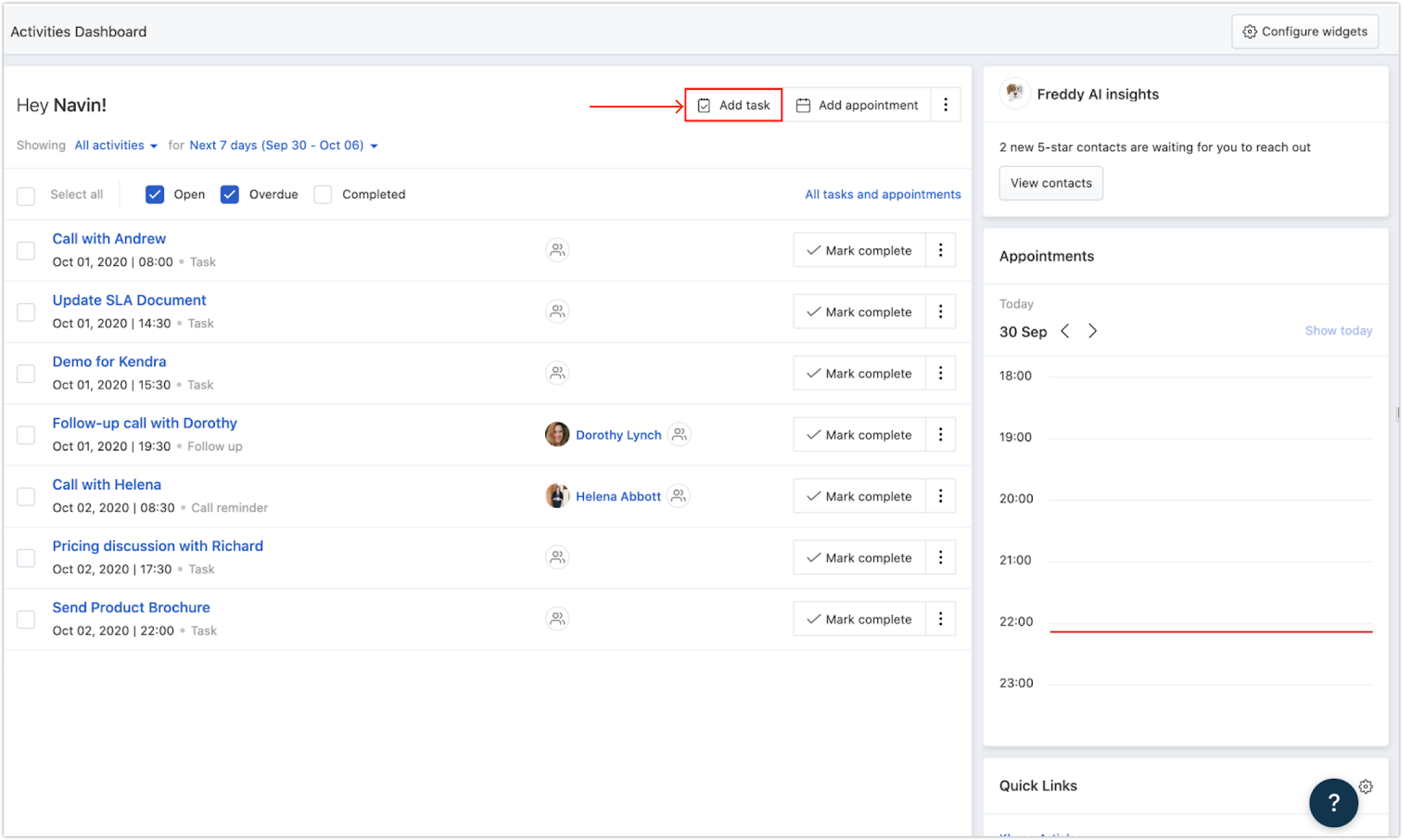The width and height of the screenshot is (1403, 840).
Task: Click Configure widgets button
Action: click(1305, 32)
